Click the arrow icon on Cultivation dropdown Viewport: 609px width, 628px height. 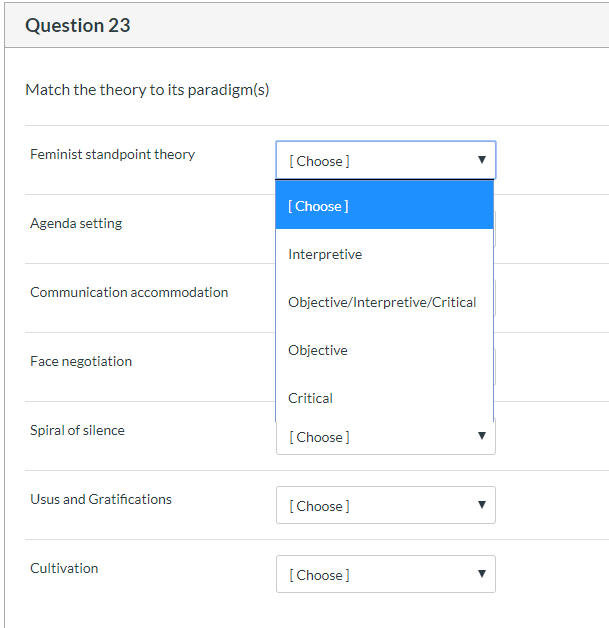point(482,574)
